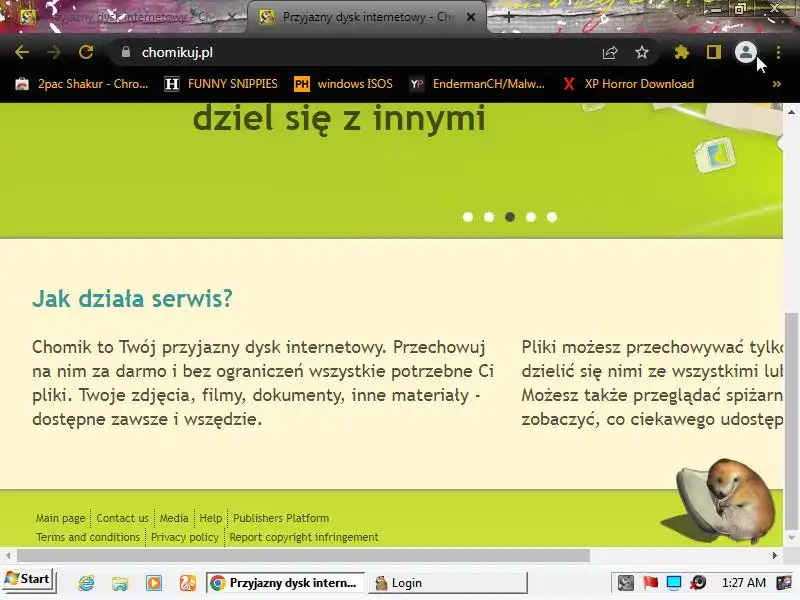Open the Chrome three-dot menu
Viewport: 800px width, 600px height.
point(779,52)
